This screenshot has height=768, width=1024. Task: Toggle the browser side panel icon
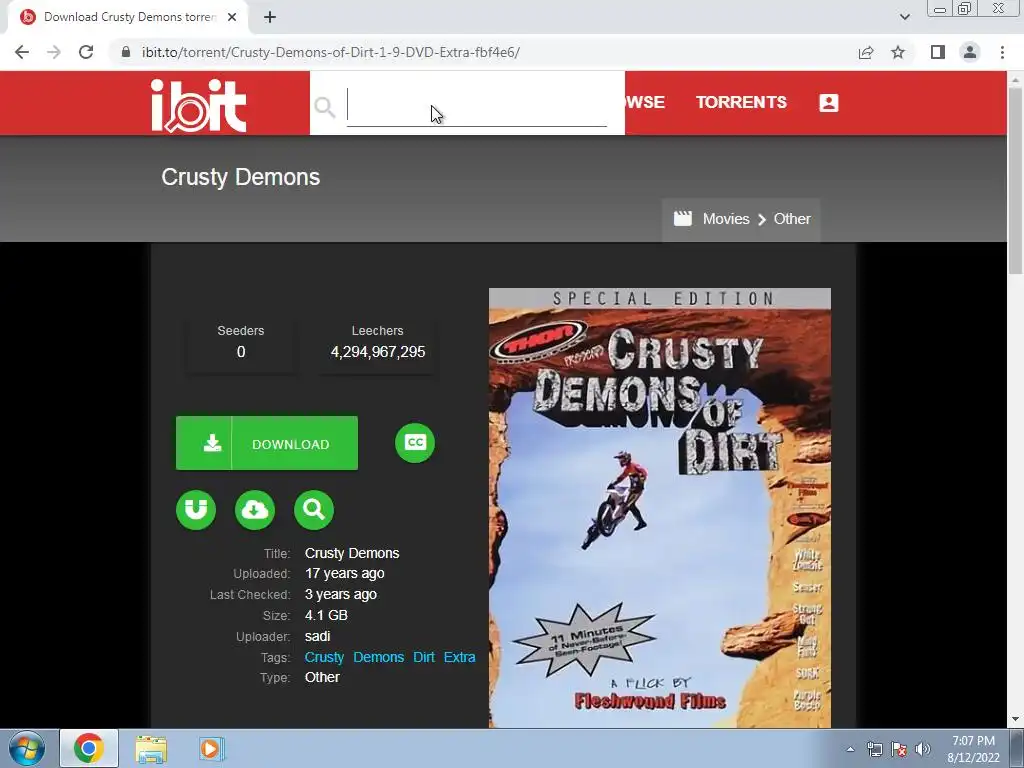coord(938,52)
